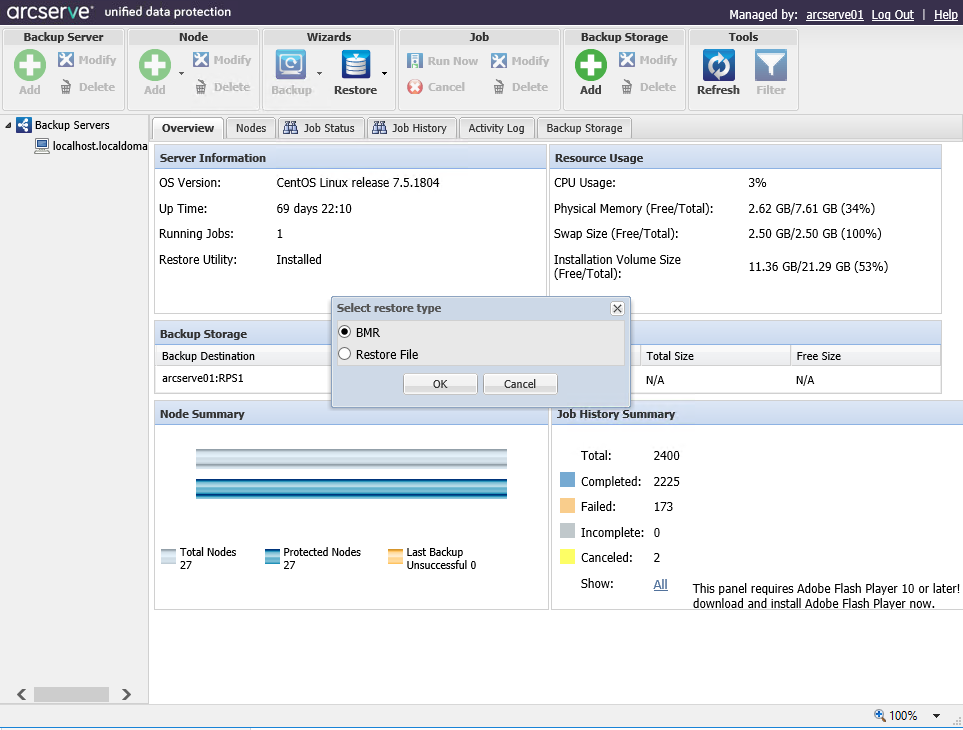The image size is (963, 730).
Task: Open the Restore wizard dropdown arrow
Action: pos(384,74)
